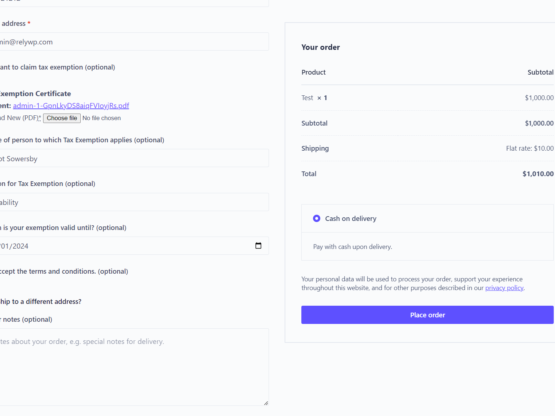The width and height of the screenshot is (555, 416).
Task: Select the Cash on delivery option
Action: pyautogui.click(x=316, y=218)
